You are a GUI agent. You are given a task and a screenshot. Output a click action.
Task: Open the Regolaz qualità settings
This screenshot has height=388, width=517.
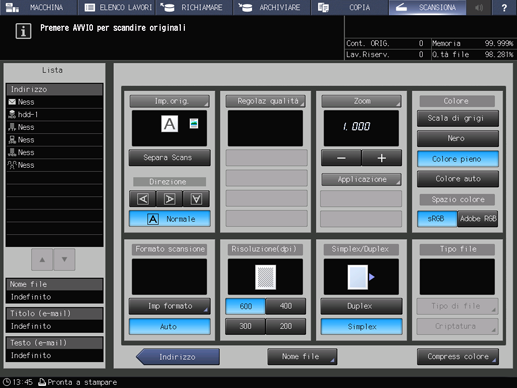pyautogui.click(x=265, y=101)
